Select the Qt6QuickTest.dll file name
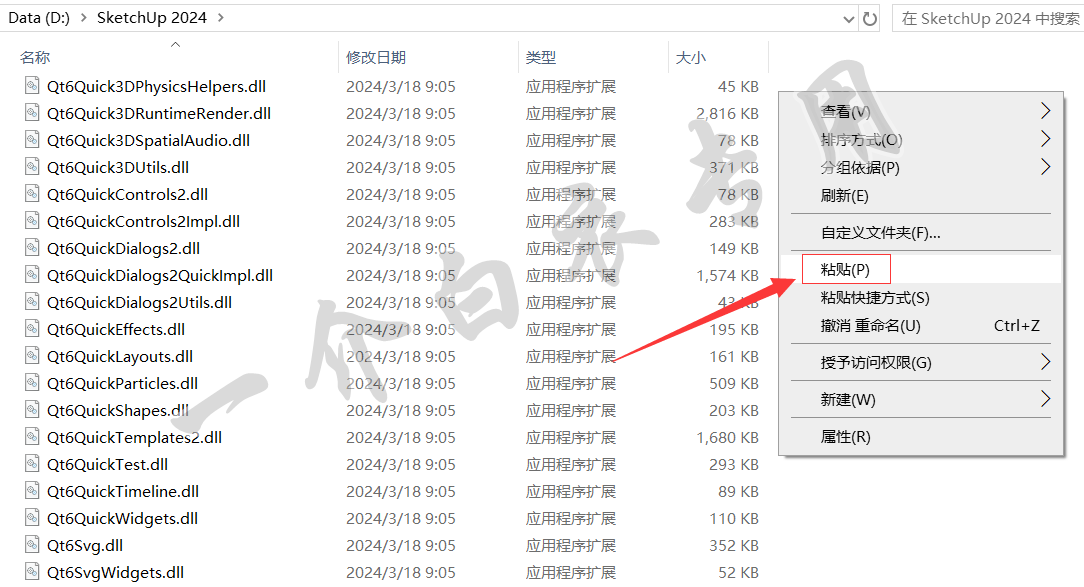 tap(107, 464)
